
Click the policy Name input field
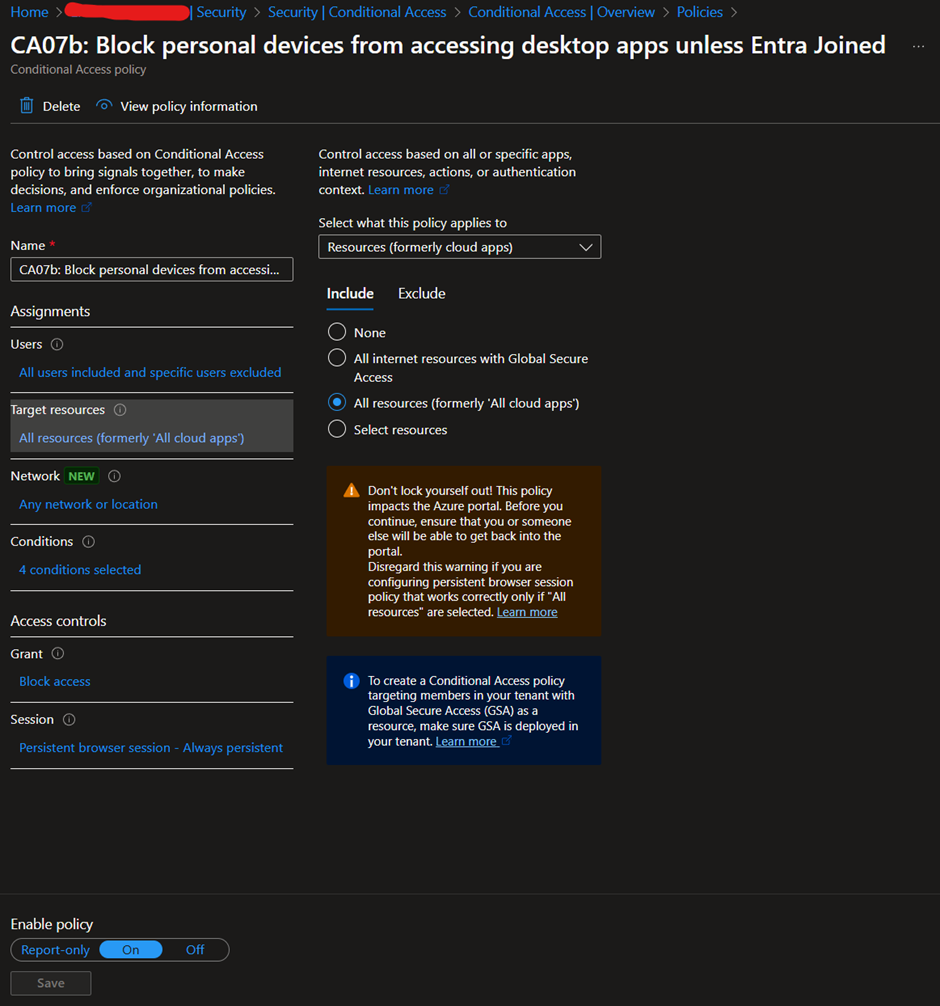point(152,269)
